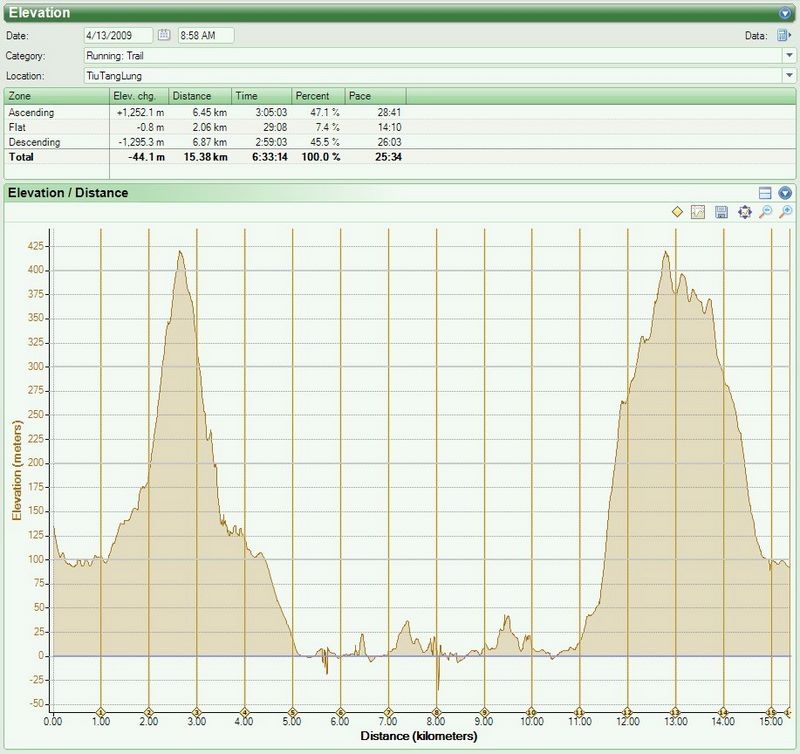The height and width of the screenshot is (754, 800).
Task: Click the yellow diamond lap markers icon
Action: tap(677, 212)
